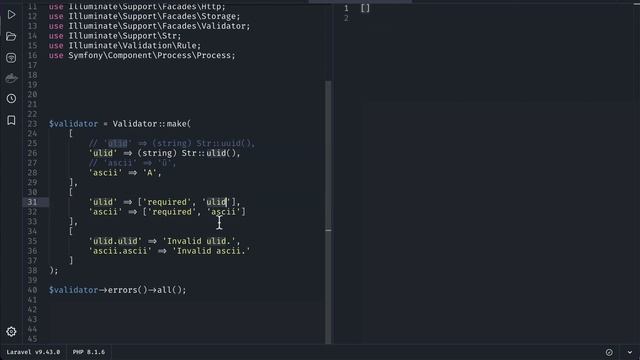Click output pane line number 2
This screenshot has width=640, height=360.
[x=346, y=18]
